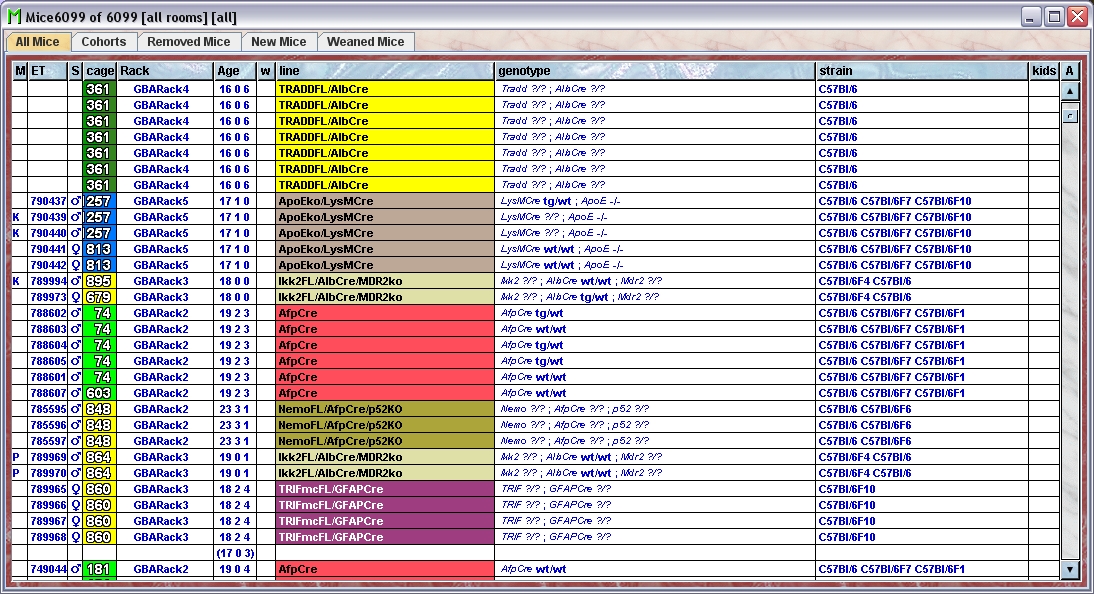This screenshot has width=1094, height=594.
Task: Open the Removed Mice tab
Action: tap(188, 42)
